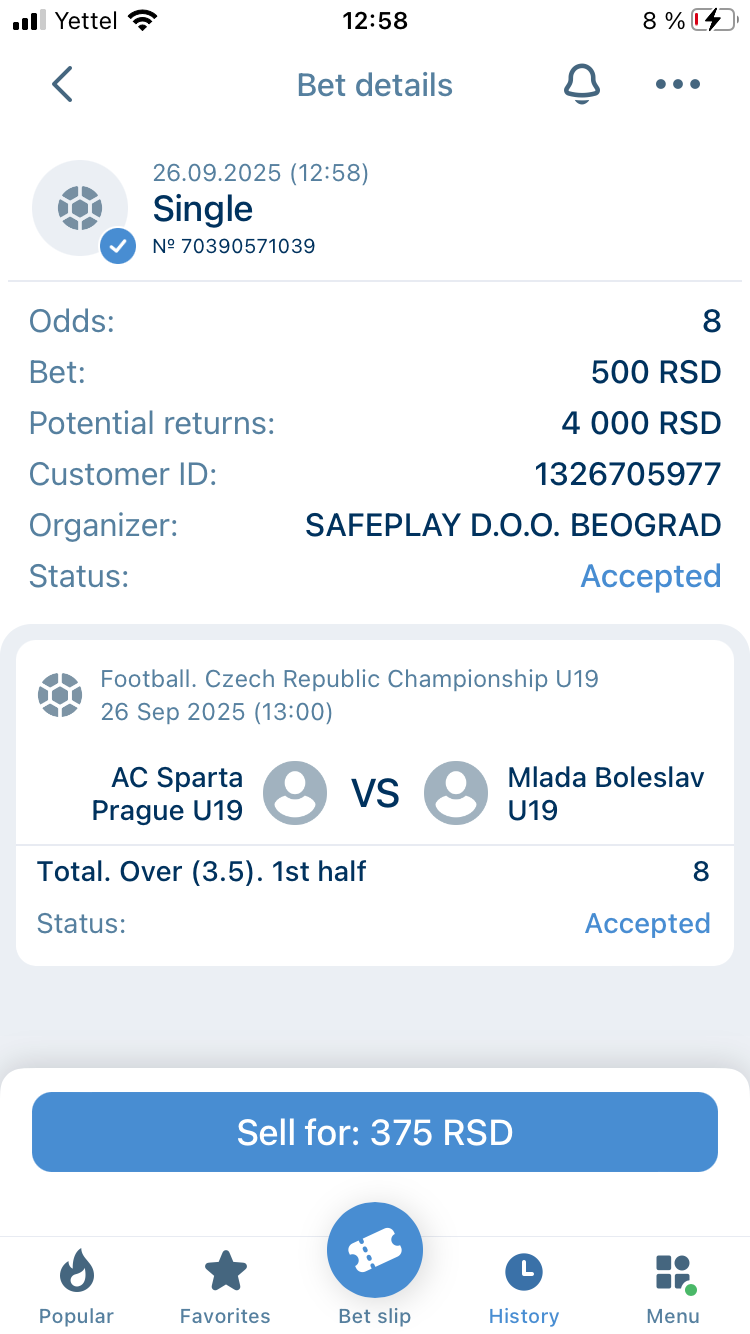Tap the football icon in the event card

coord(60,695)
